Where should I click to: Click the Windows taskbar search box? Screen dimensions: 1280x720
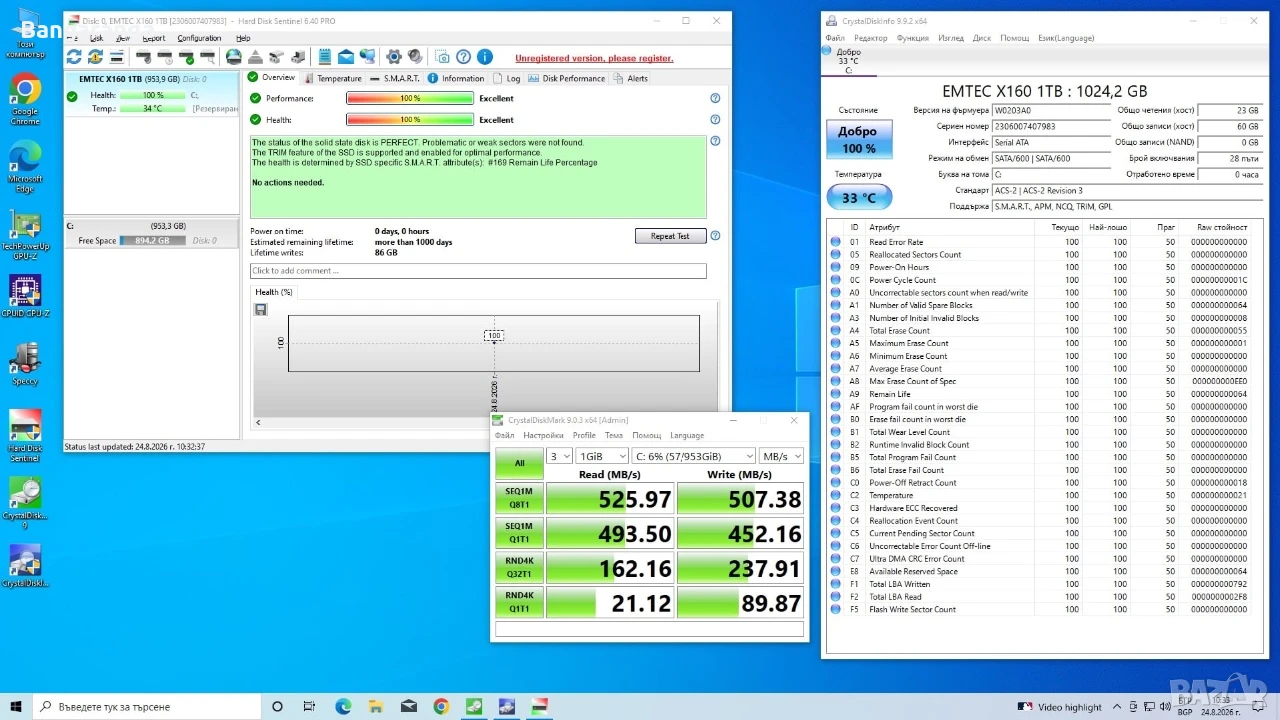148,707
